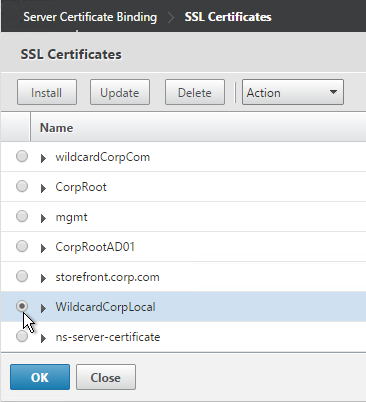Open the Action dropdown menu
The height and width of the screenshot is (402, 366).
[x=293, y=92]
